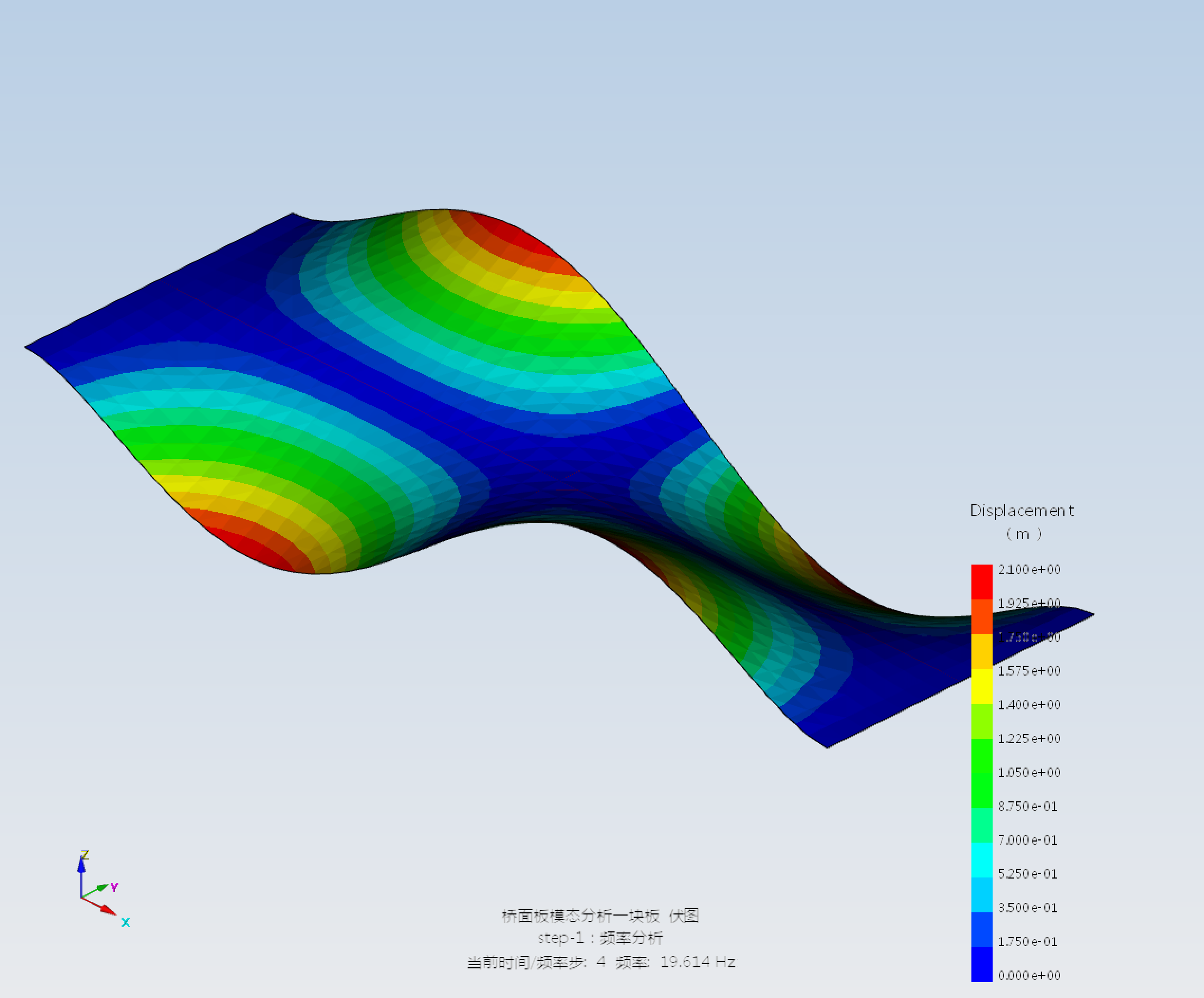Viewport: 1204px width, 998px height.
Task: Select the 1.400e+00 legend label
Action: (1029, 705)
